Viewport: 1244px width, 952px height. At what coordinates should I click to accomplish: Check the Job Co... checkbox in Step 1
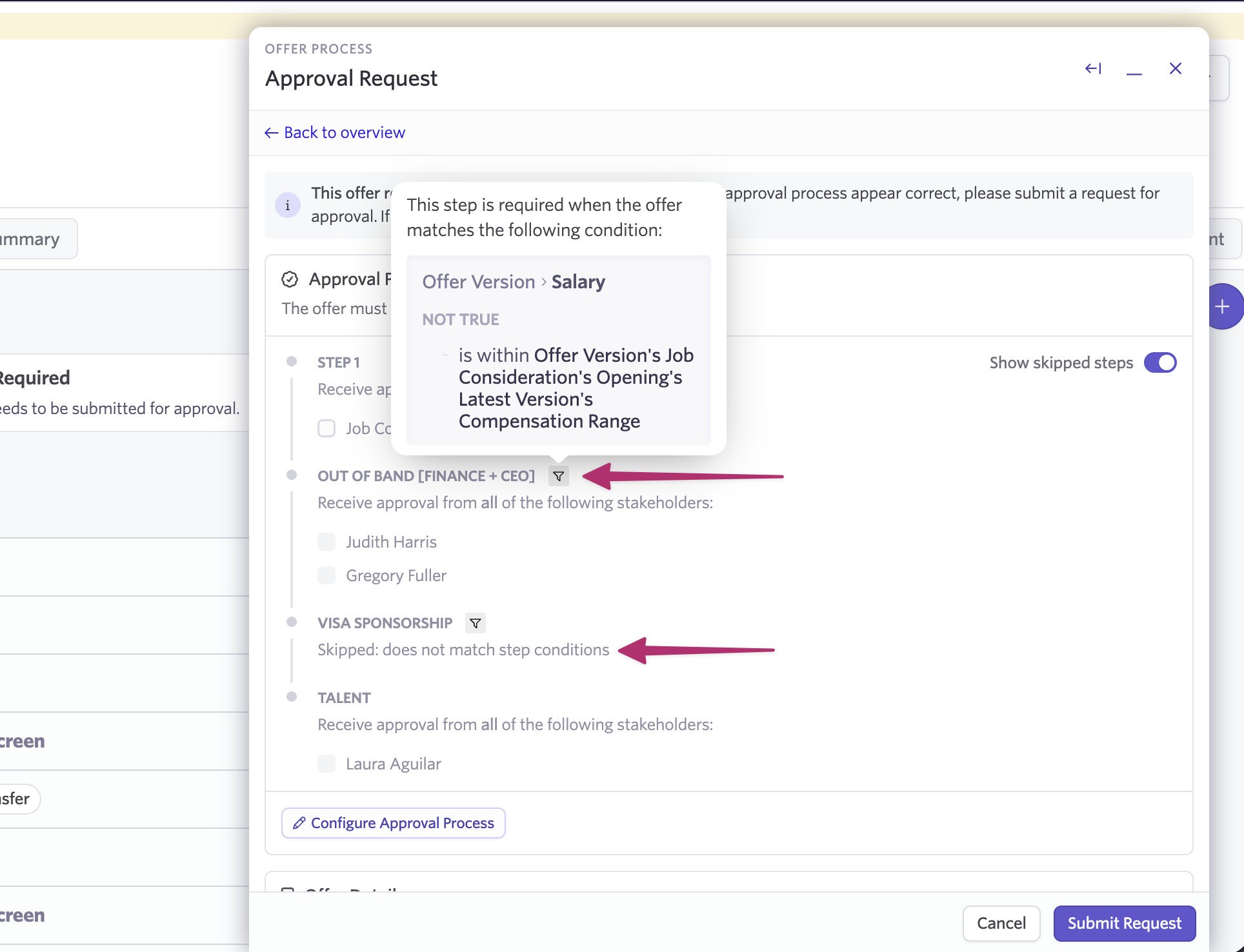pos(326,428)
